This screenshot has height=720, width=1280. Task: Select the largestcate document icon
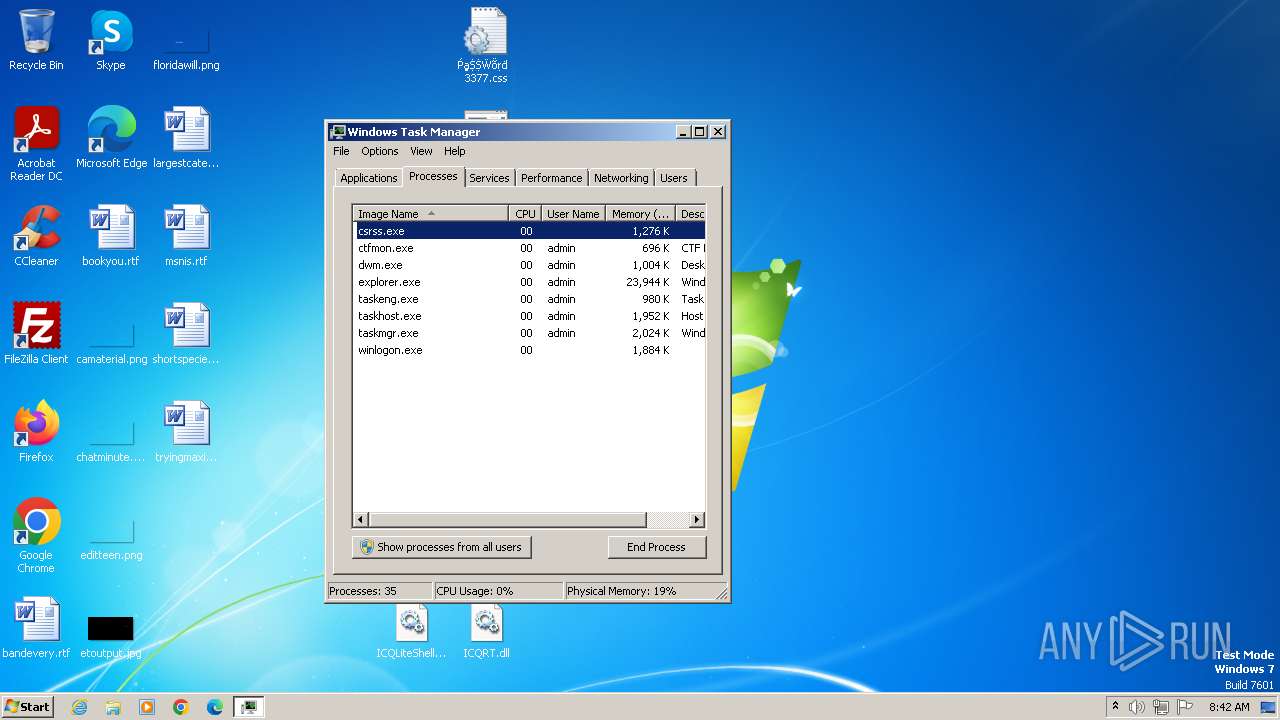[186, 138]
